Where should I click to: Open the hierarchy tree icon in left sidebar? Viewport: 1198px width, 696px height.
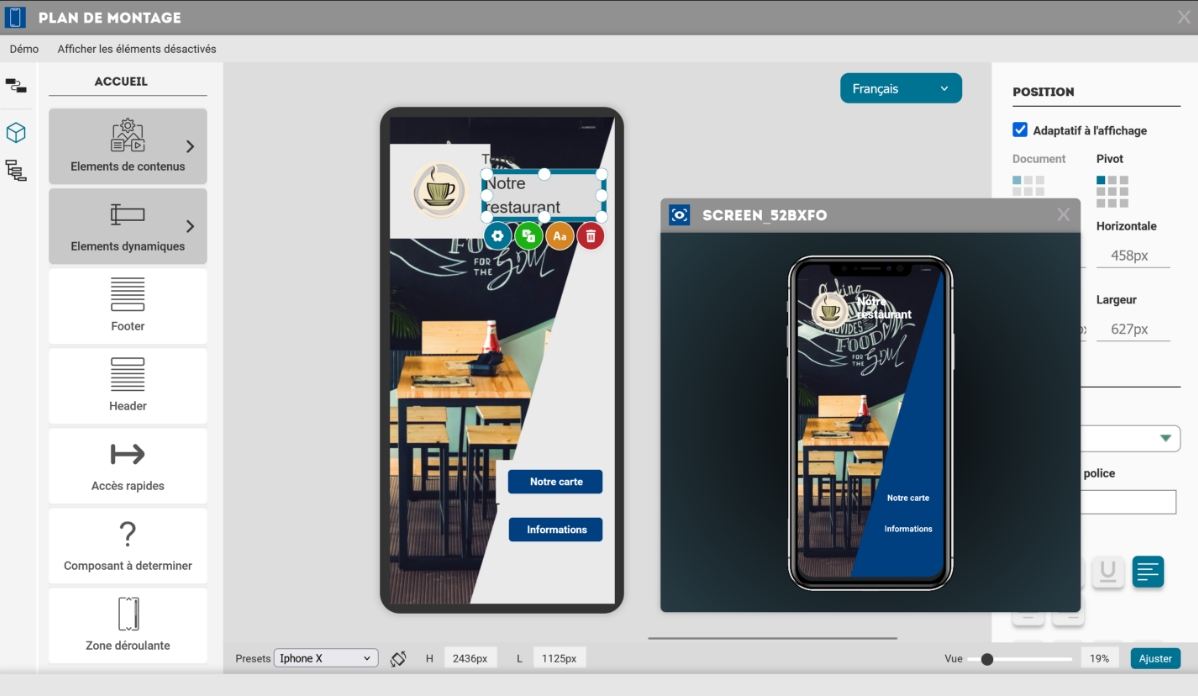pos(16,170)
